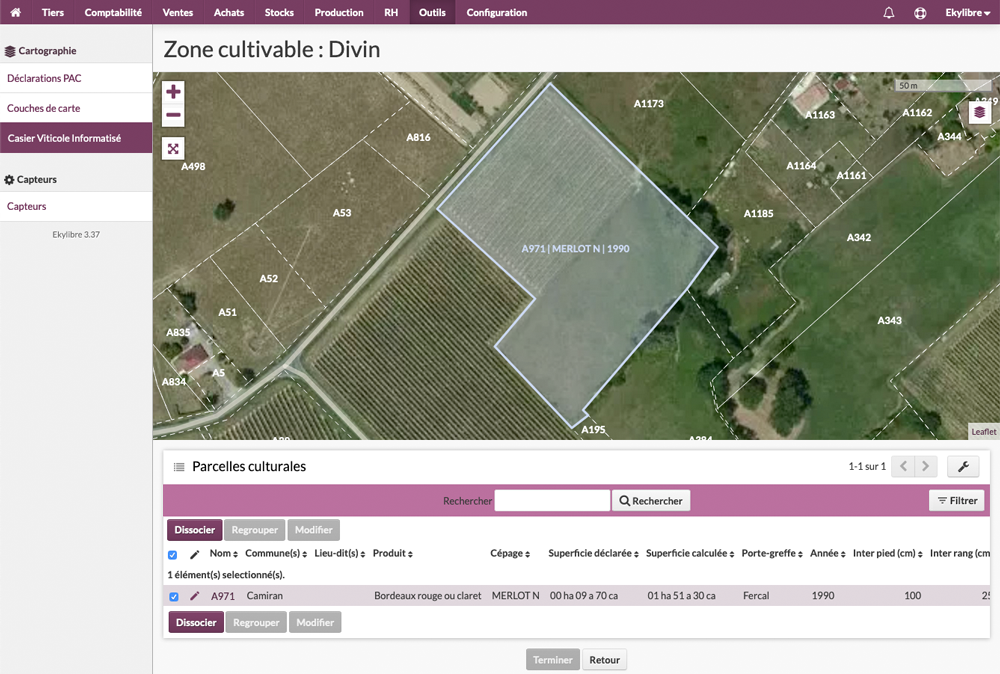Click the Terminer button

(x=552, y=660)
